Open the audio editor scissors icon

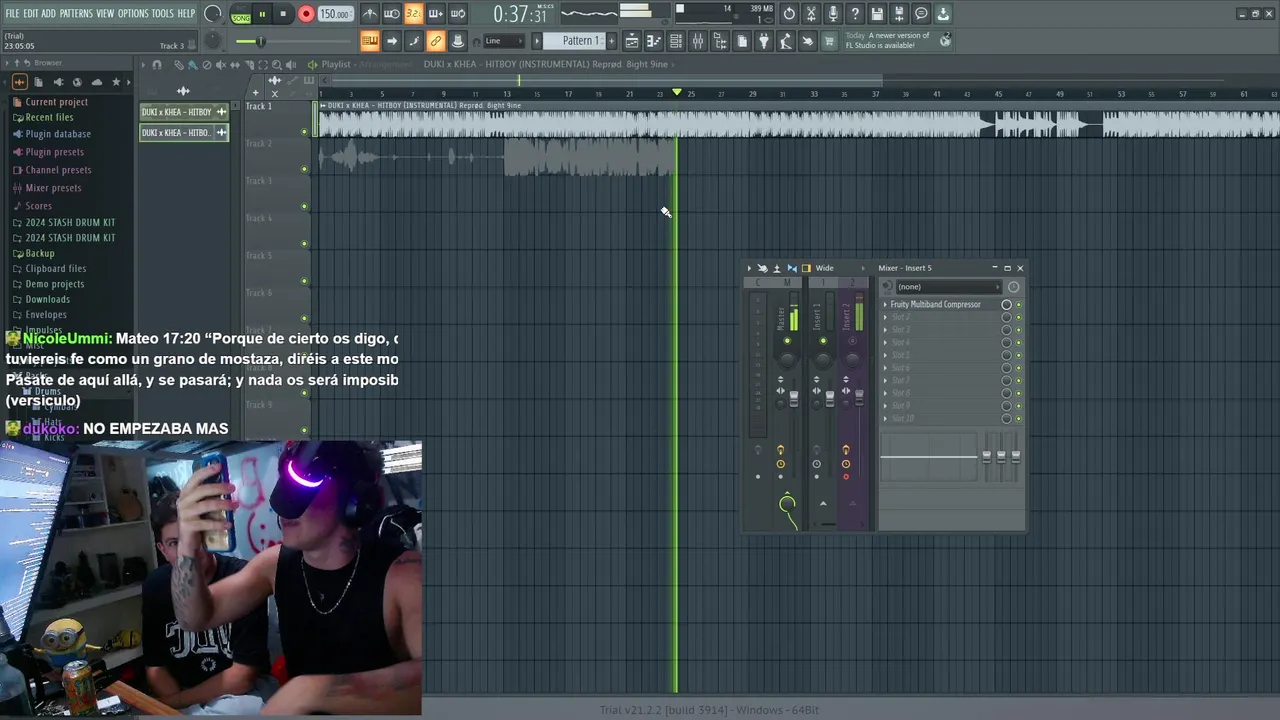(x=811, y=14)
